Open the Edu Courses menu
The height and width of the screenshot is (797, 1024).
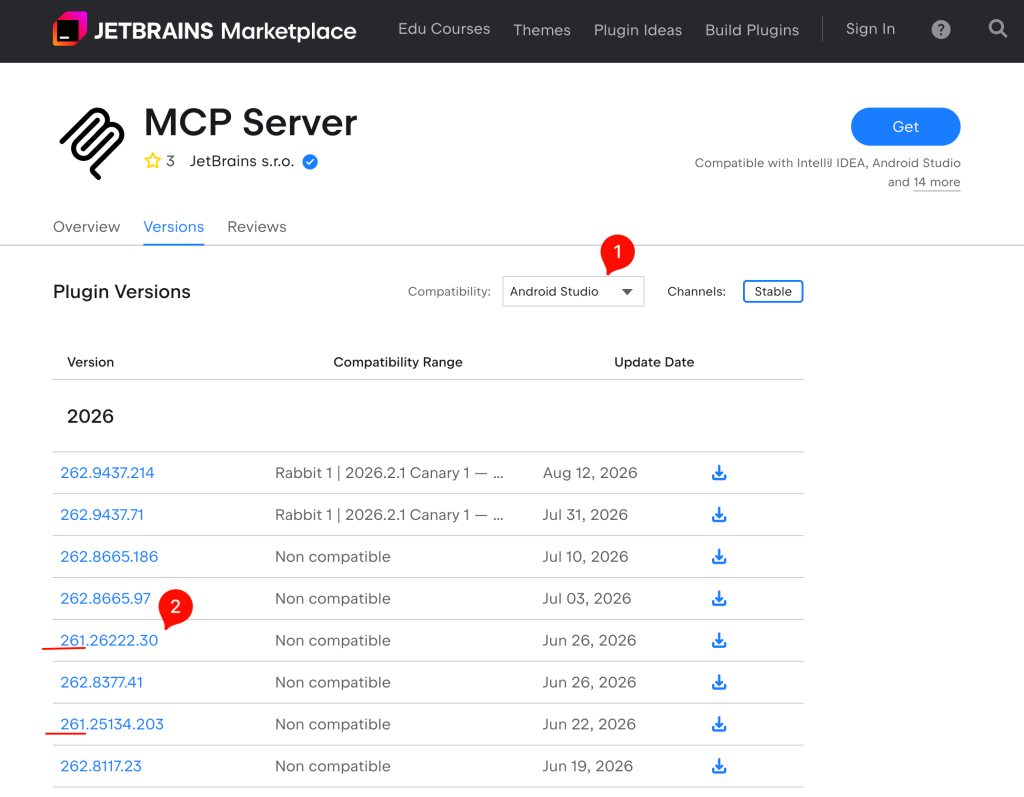[444, 29]
